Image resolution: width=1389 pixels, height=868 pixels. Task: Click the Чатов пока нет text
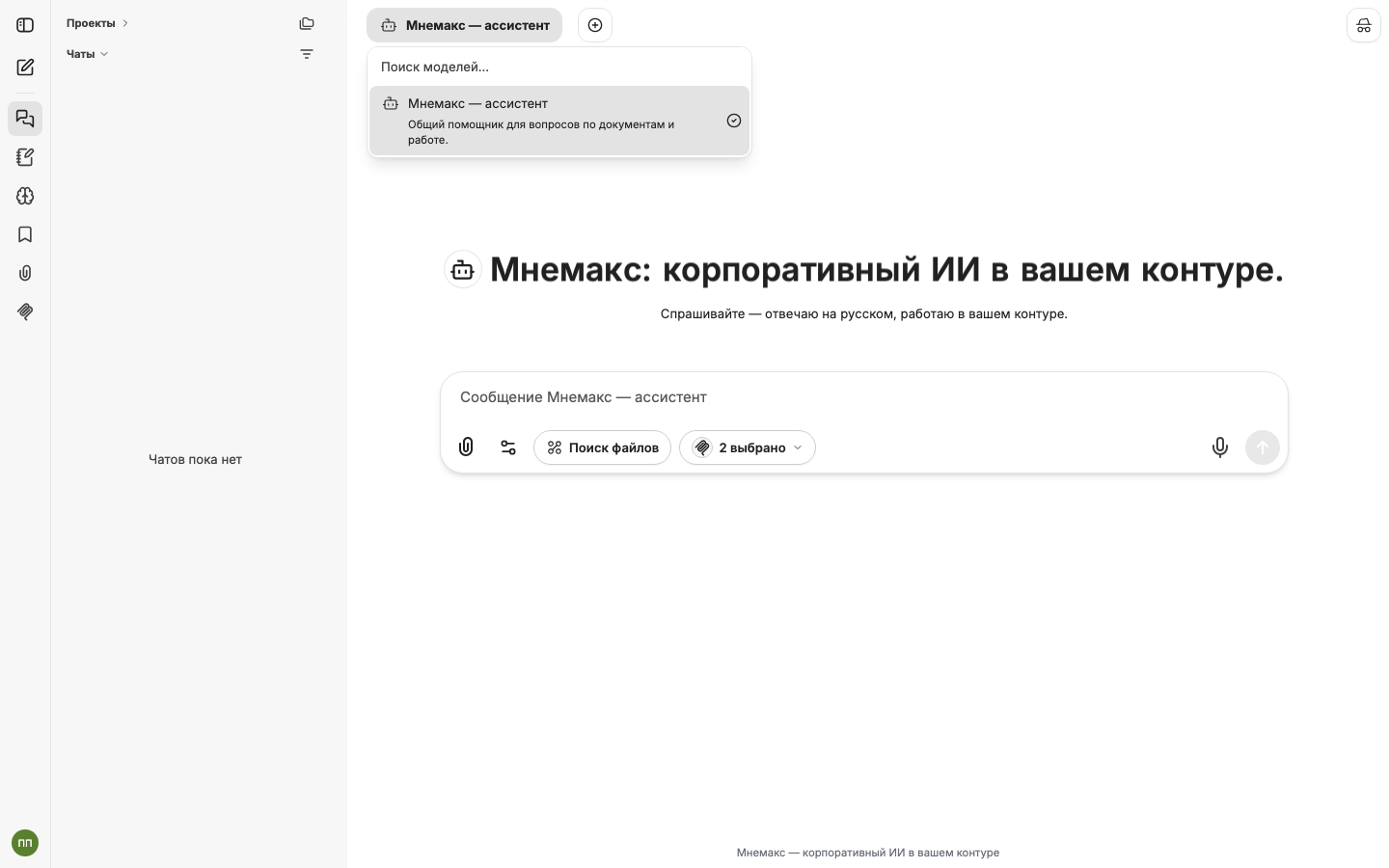pyautogui.click(x=195, y=459)
